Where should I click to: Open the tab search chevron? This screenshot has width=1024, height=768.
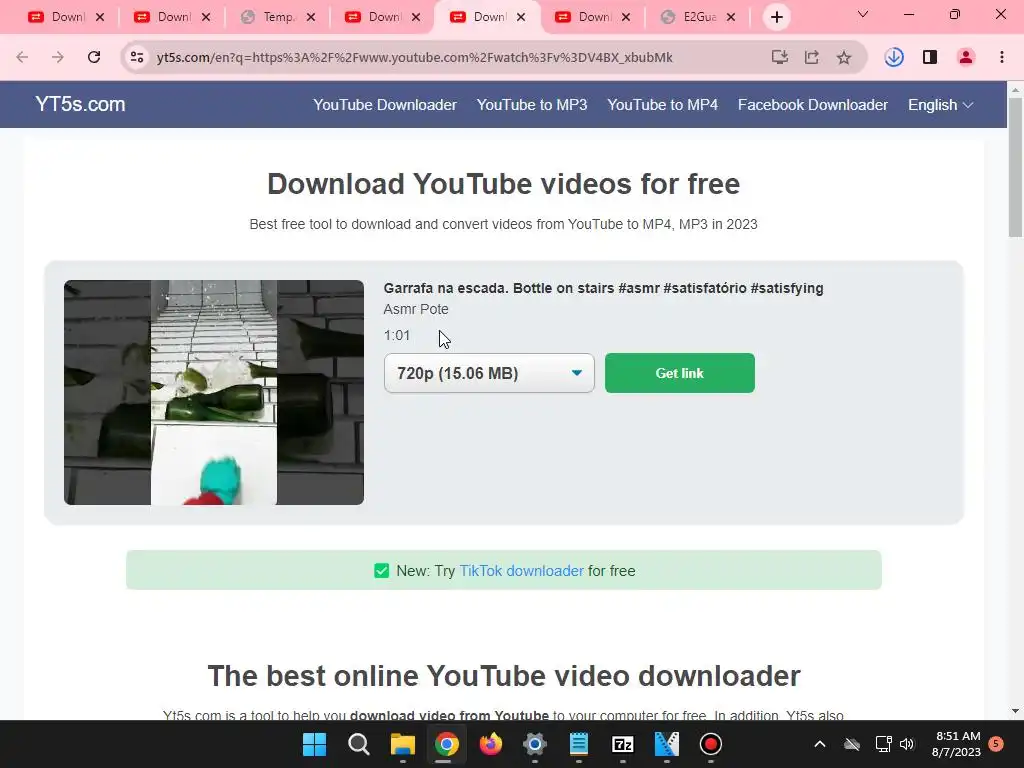863,14
